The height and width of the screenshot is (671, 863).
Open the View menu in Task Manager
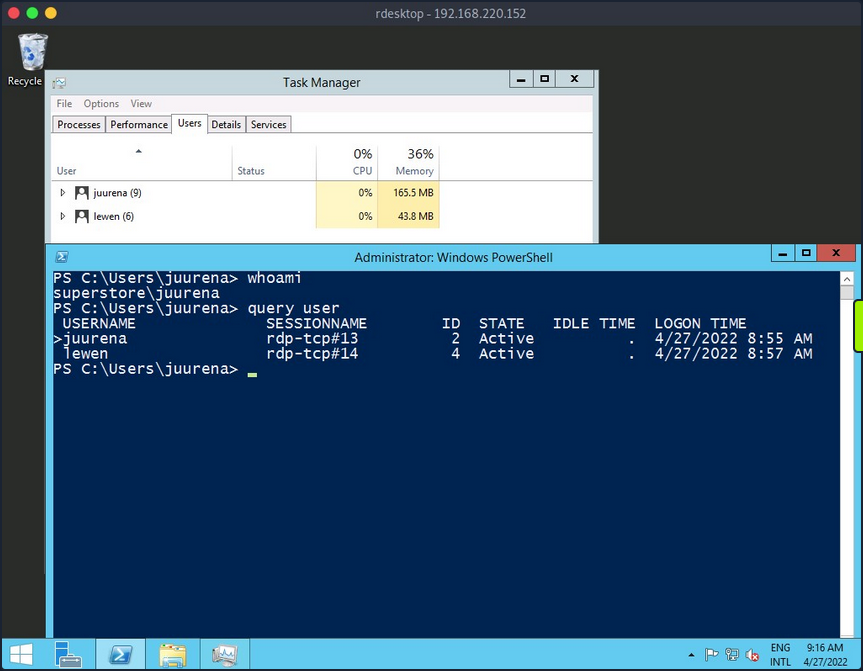[141, 103]
